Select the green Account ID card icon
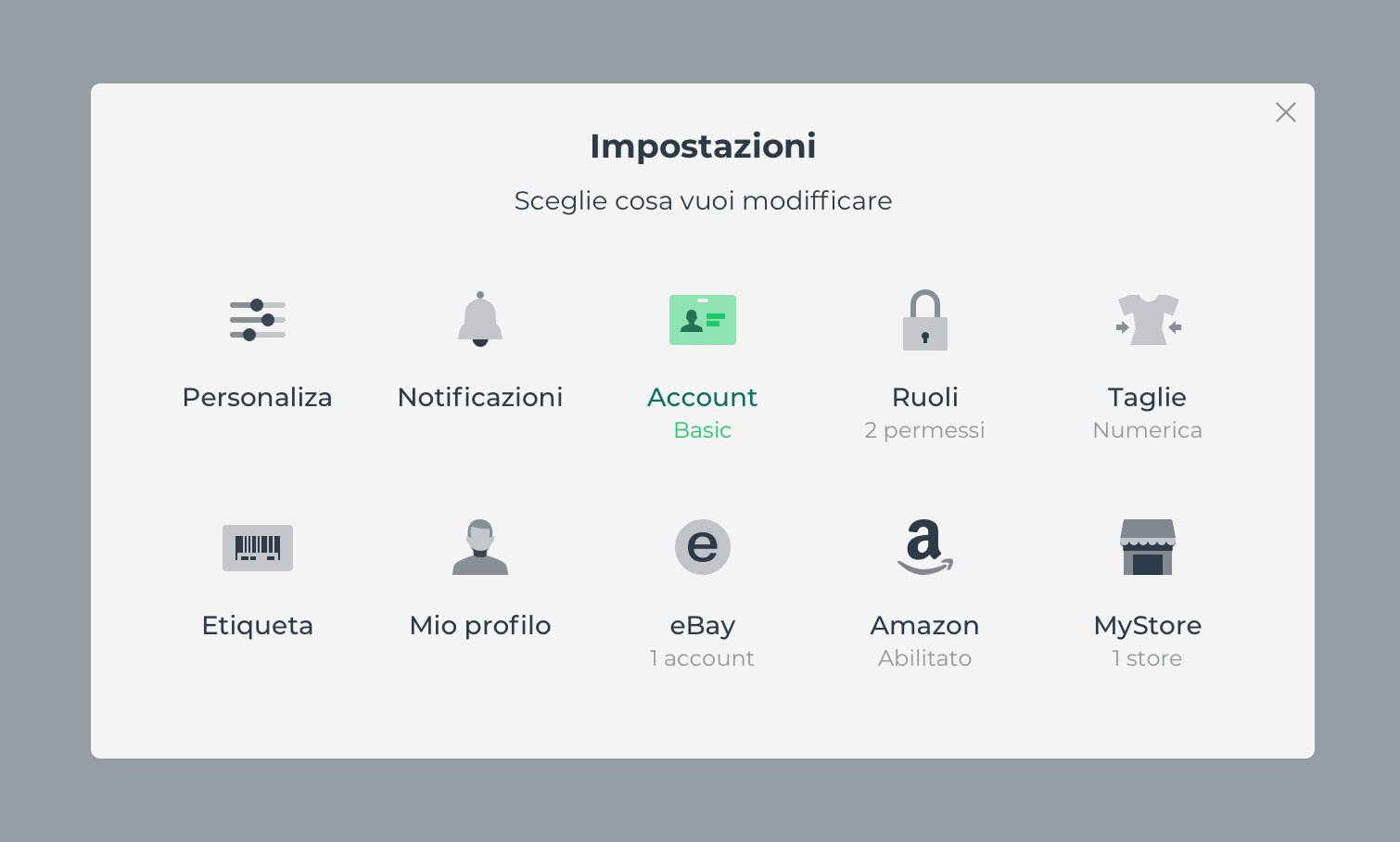1400x842 pixels. pos(703,320)
